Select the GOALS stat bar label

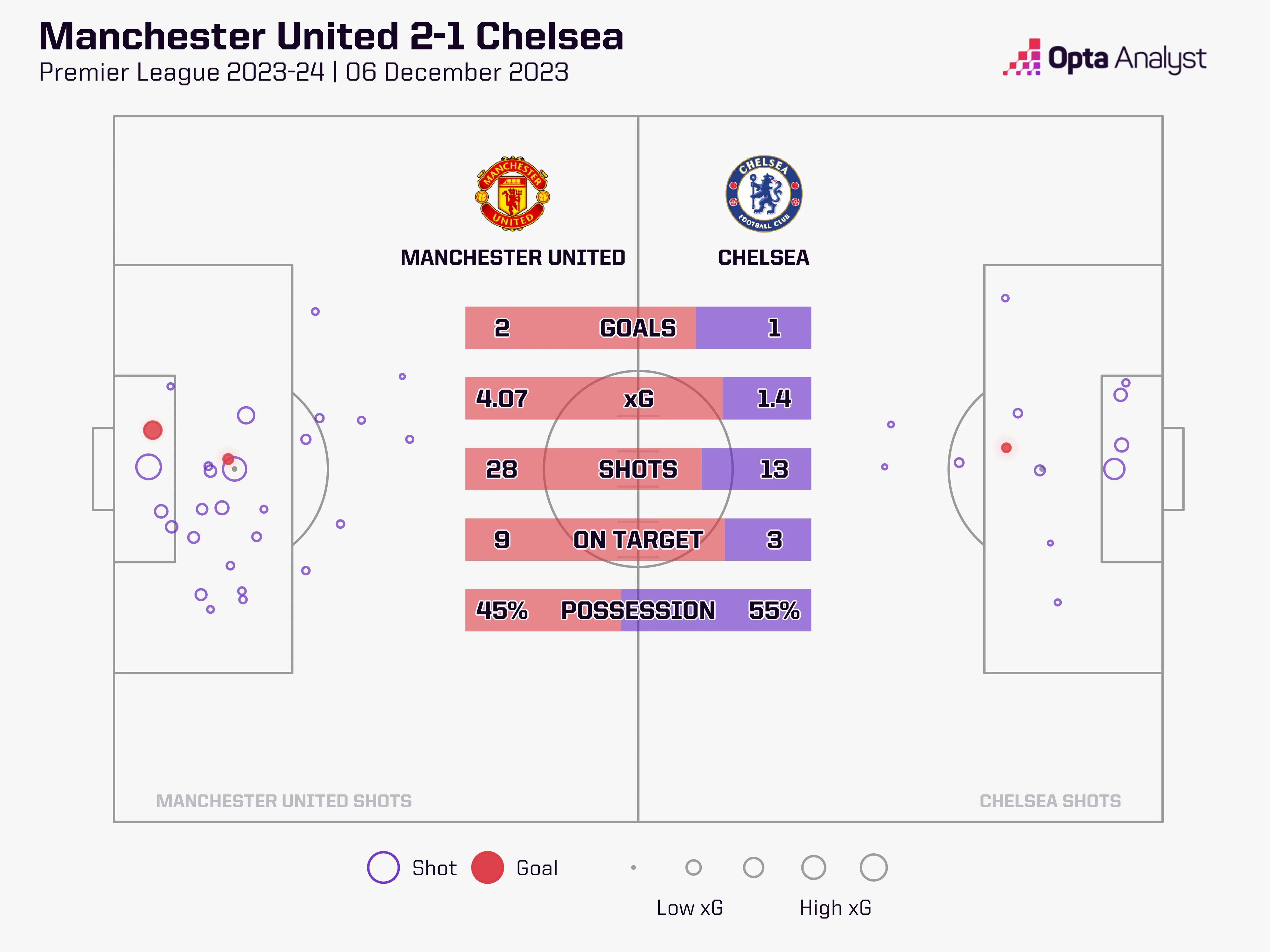point(638,328)
